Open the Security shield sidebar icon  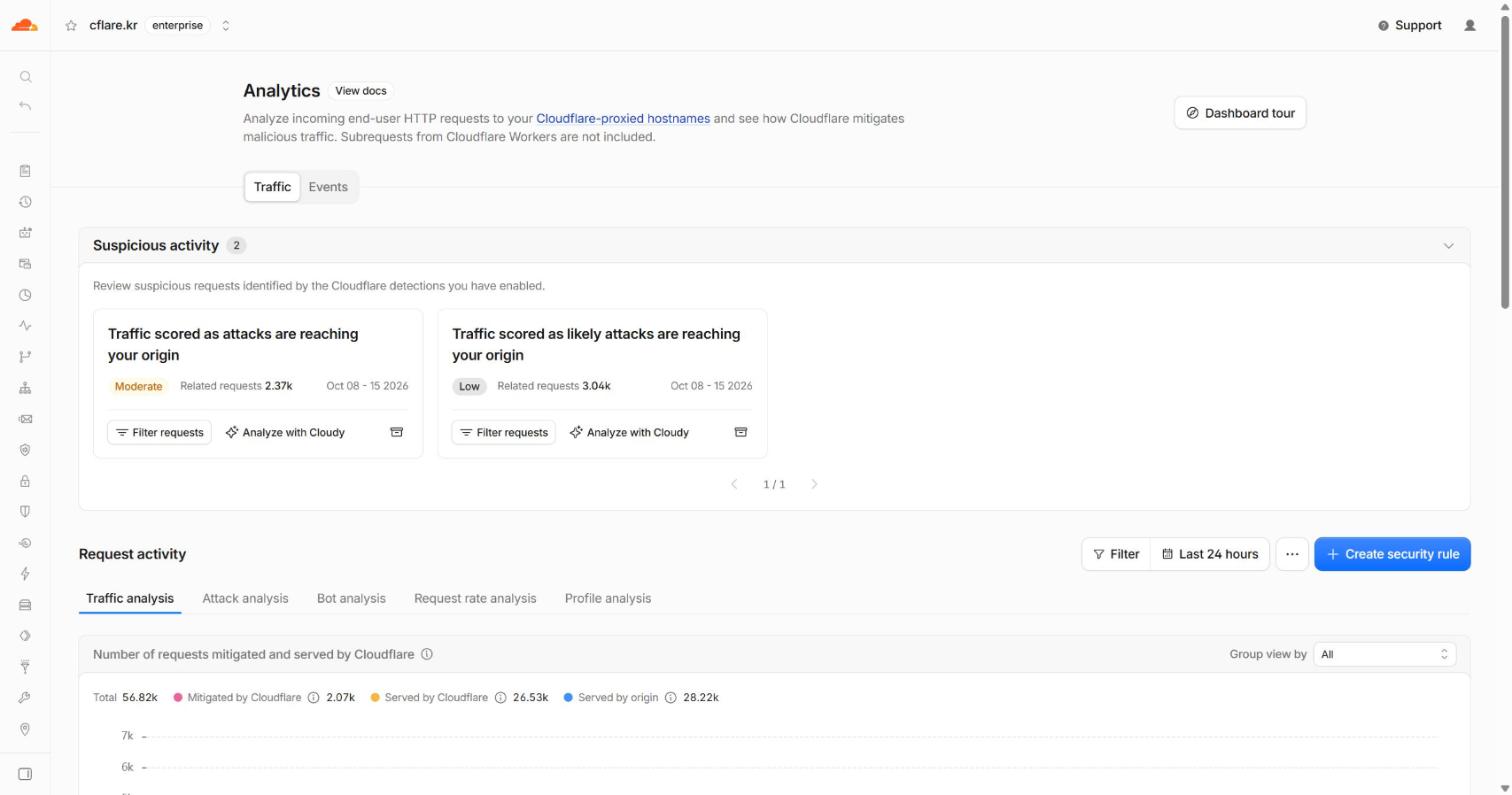coord(25,511)
